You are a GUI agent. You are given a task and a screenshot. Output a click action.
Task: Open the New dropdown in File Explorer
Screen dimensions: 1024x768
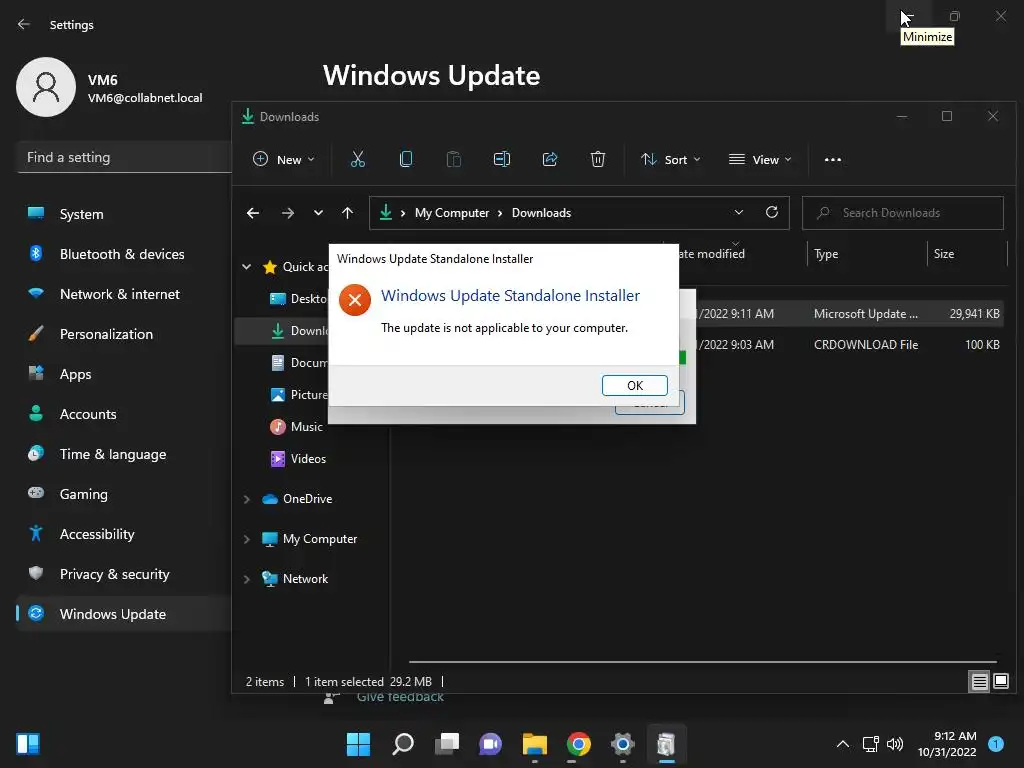[283, 159]
